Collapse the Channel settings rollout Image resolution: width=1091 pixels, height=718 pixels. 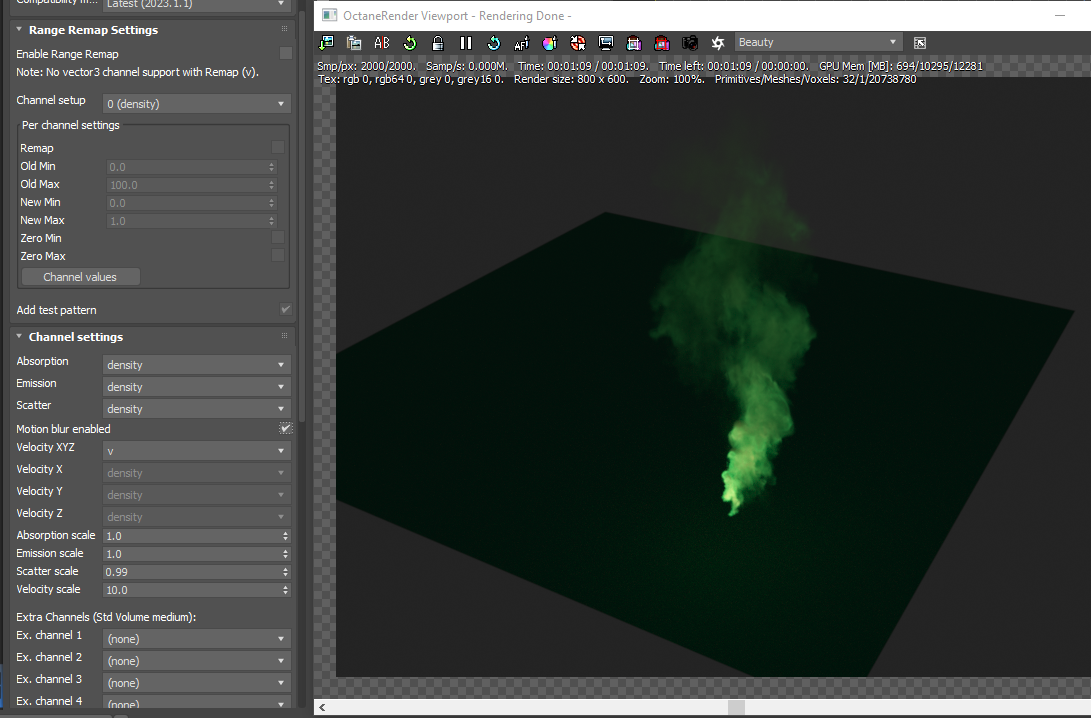click(x=19, y=337)
